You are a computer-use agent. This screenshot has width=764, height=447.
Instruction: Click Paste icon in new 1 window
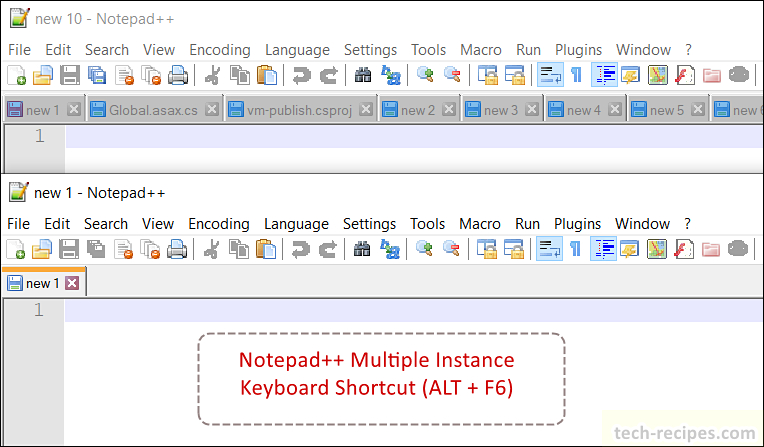(x=266, y=249)
